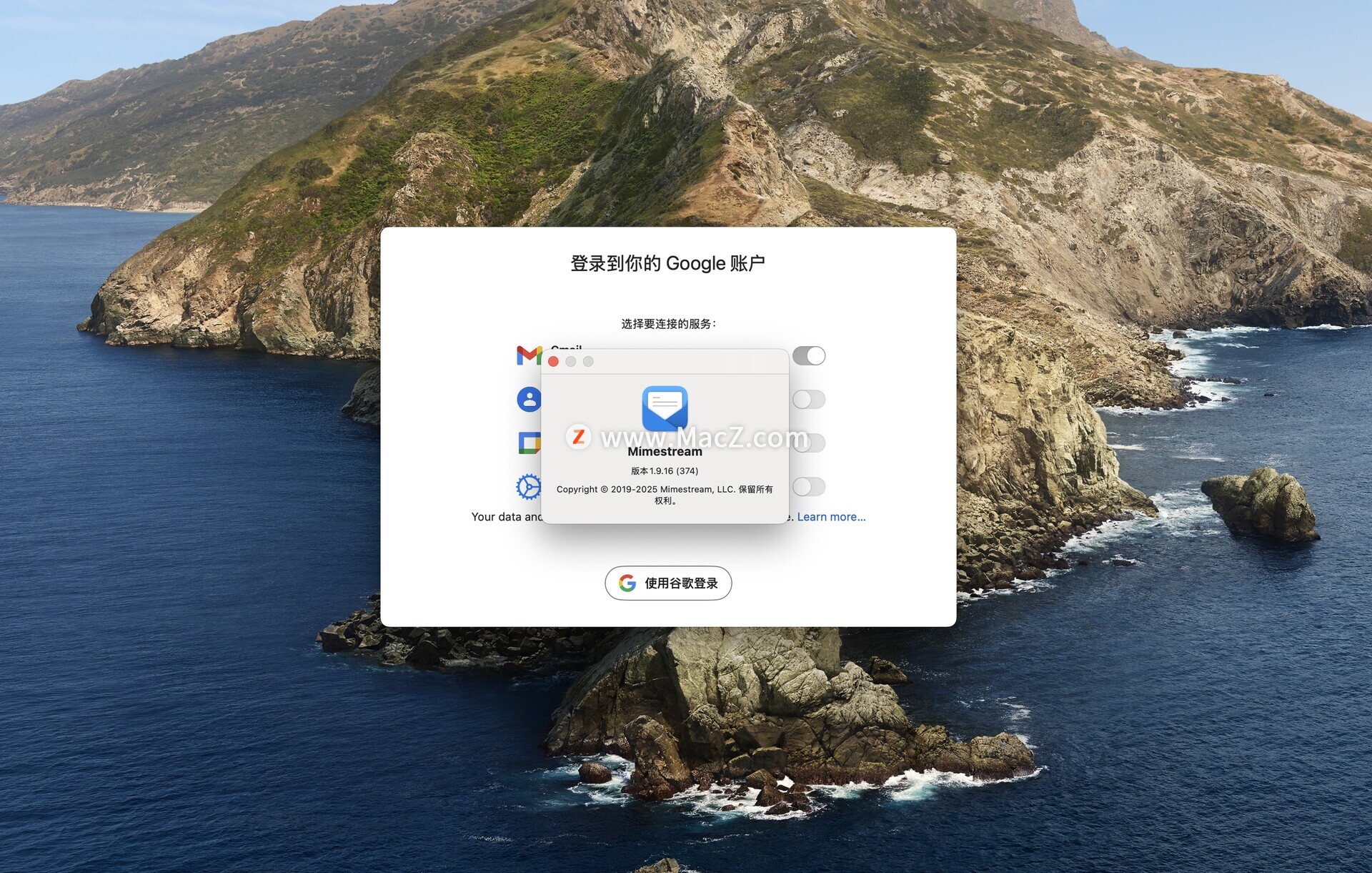
Task: Toggle the Gmail service switch
Action: coord(809,355)
